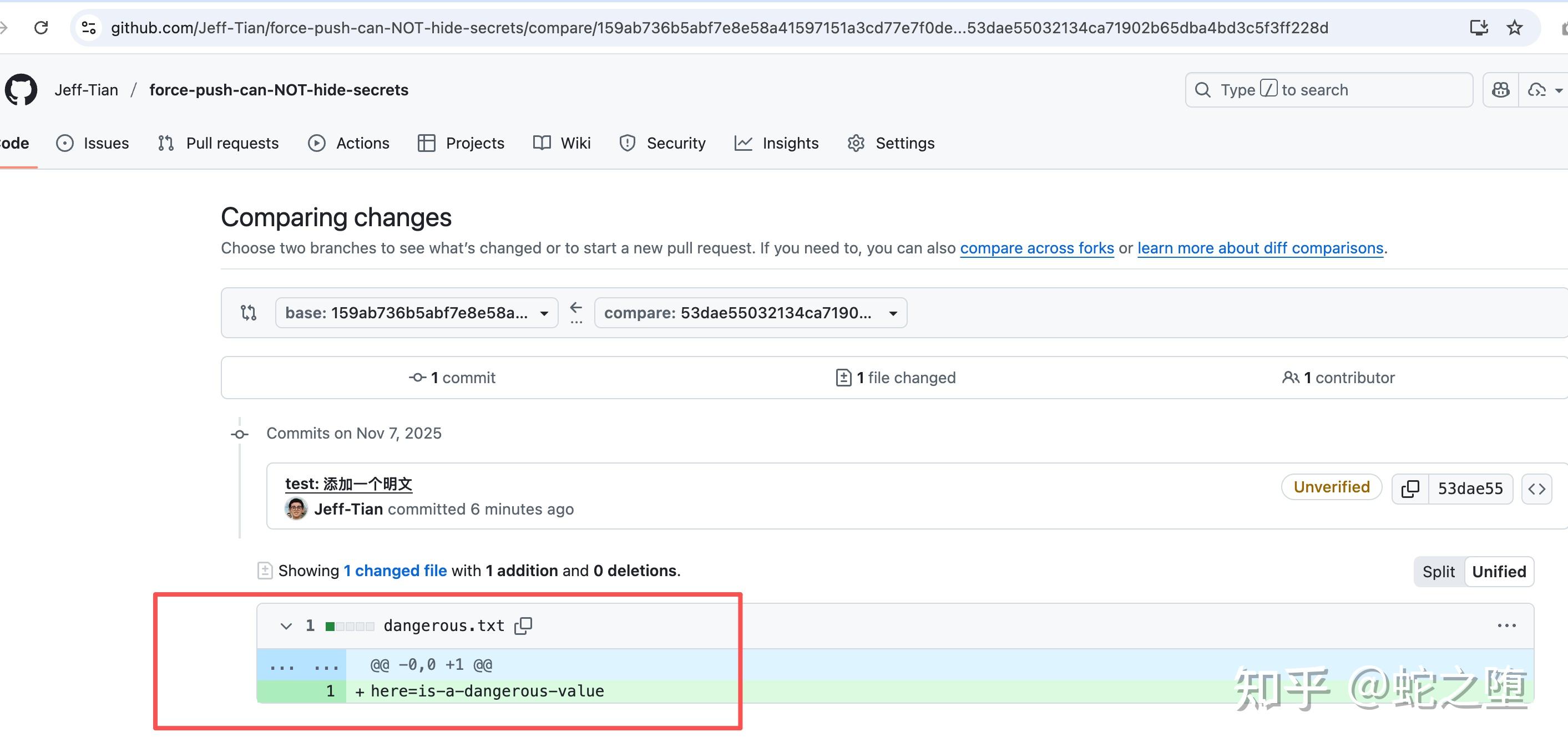Screen dimensions: 1568x753
Task: Click 1 contributor summary
Action: 1338,378
